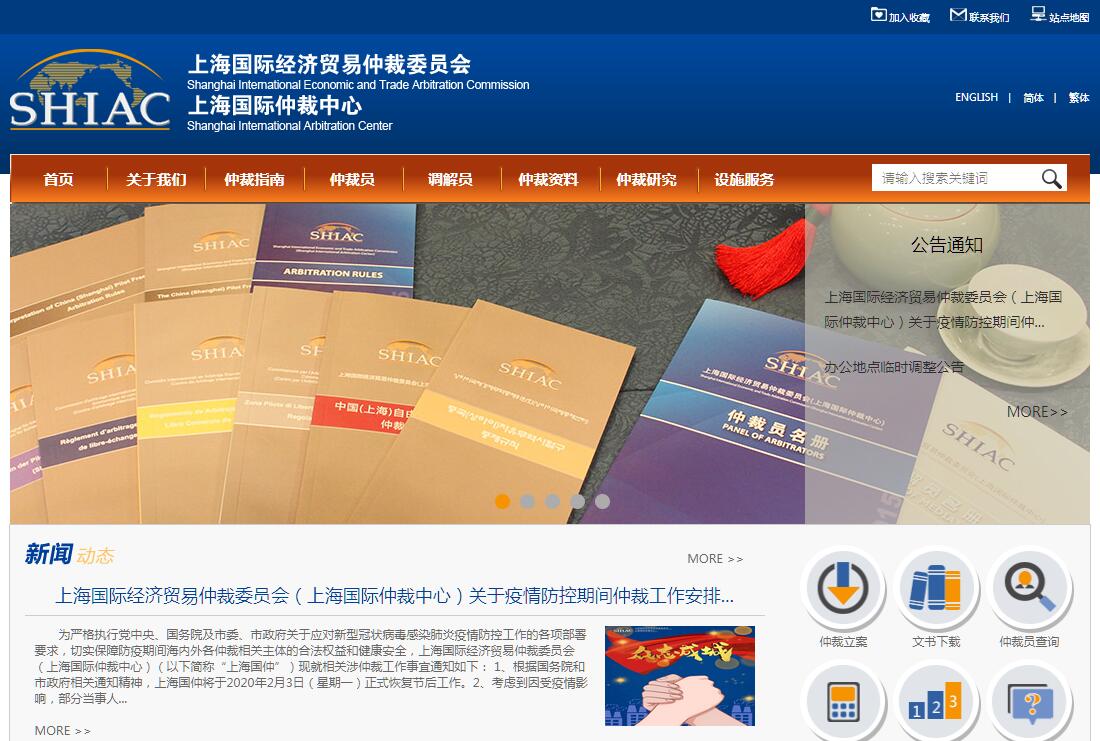Add site to favorites via 加入收藏
1100x741 pixels.
click(900, 16)
